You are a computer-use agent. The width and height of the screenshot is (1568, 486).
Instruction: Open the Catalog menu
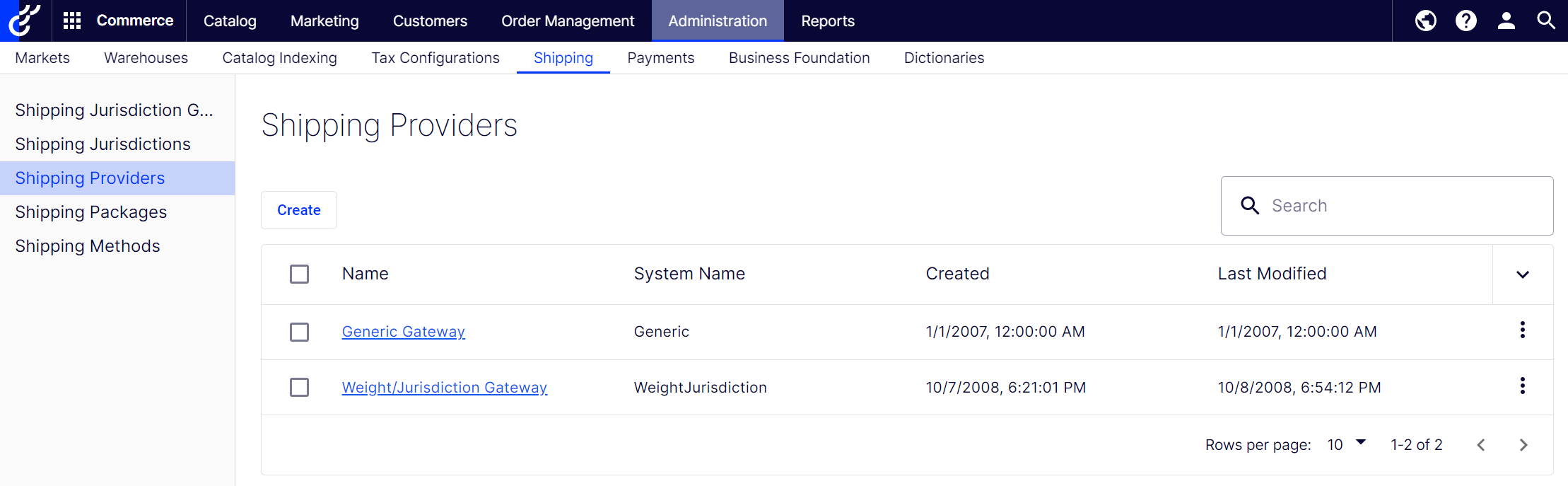click(230, 21)
